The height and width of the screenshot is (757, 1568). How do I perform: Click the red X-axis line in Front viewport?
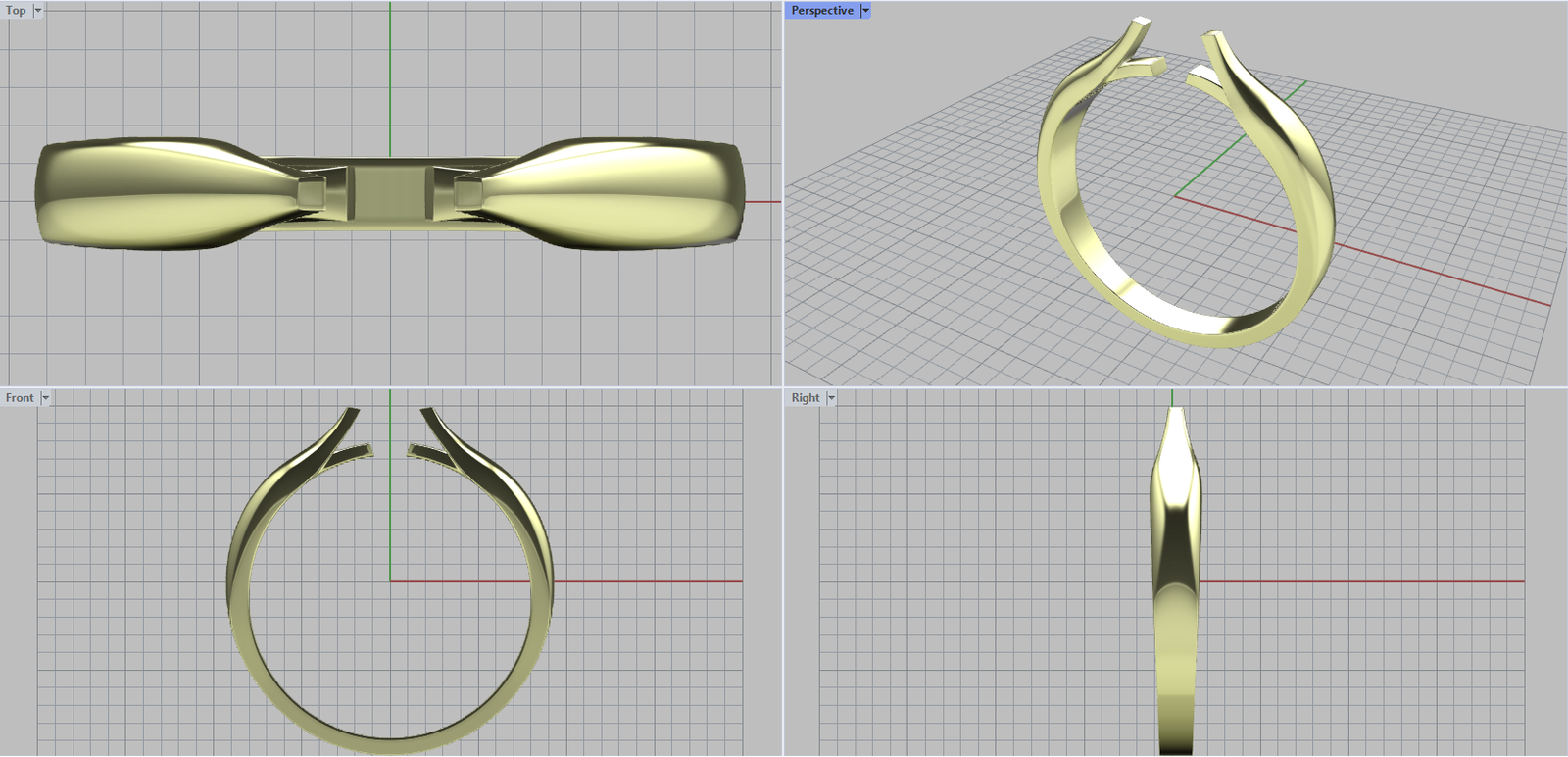pos(647,581)
